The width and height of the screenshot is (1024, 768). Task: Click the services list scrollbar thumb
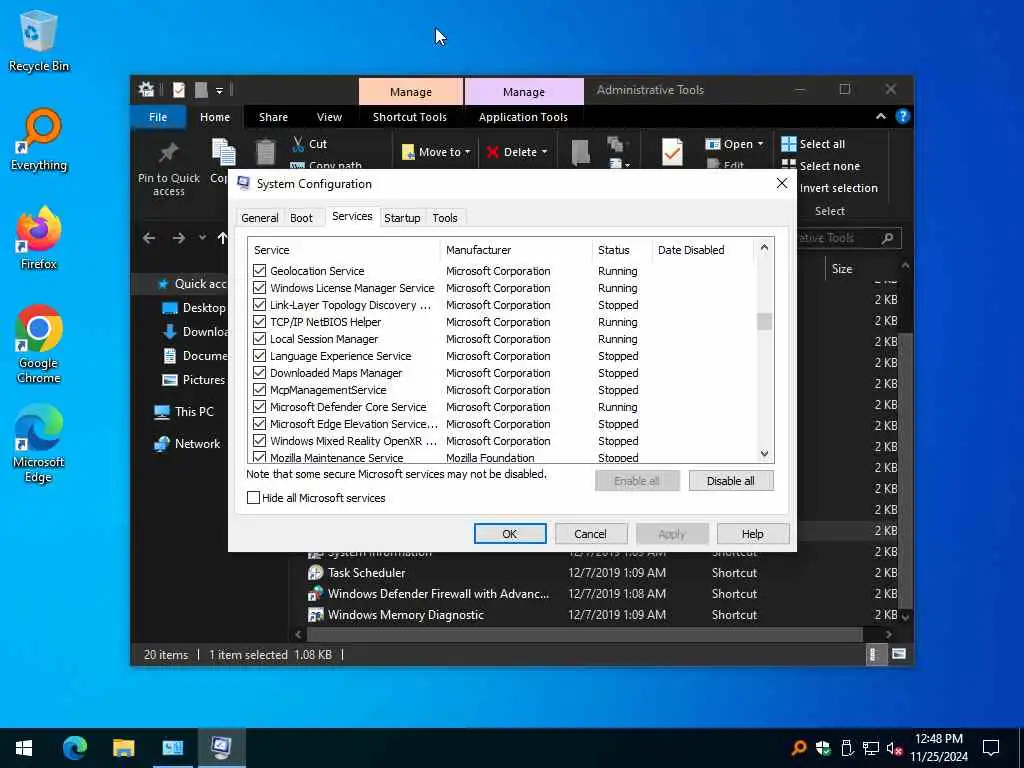pos(764,321)
